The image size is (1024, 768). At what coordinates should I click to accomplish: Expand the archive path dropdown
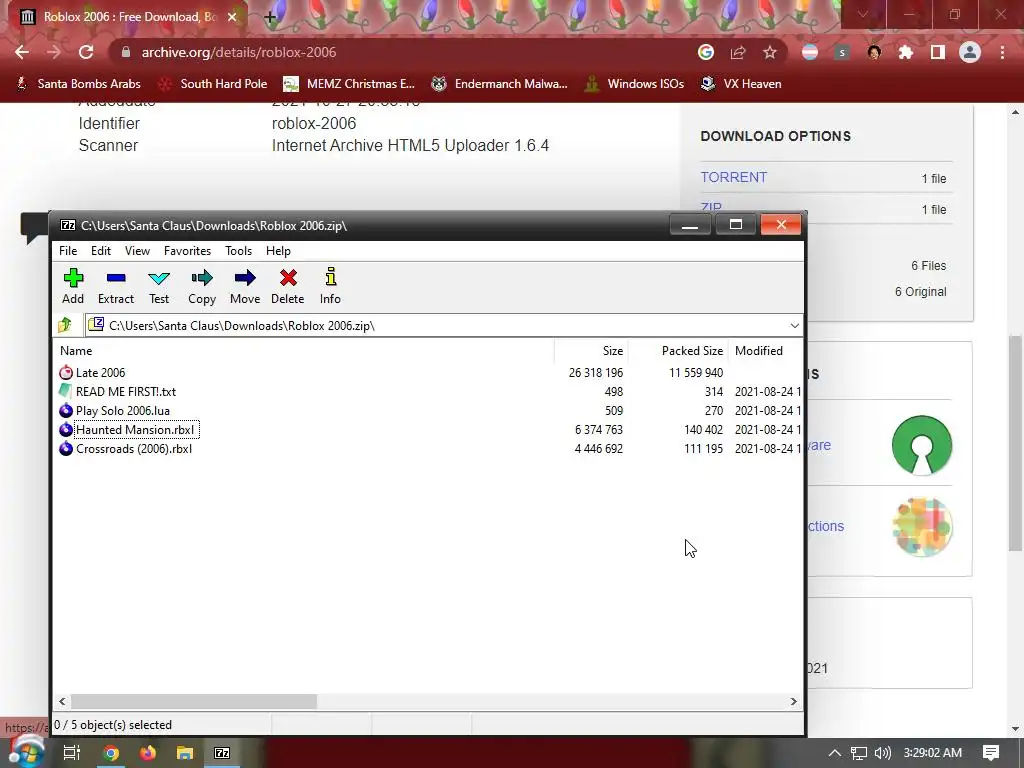pyautogui.click(x=794, y=325)
